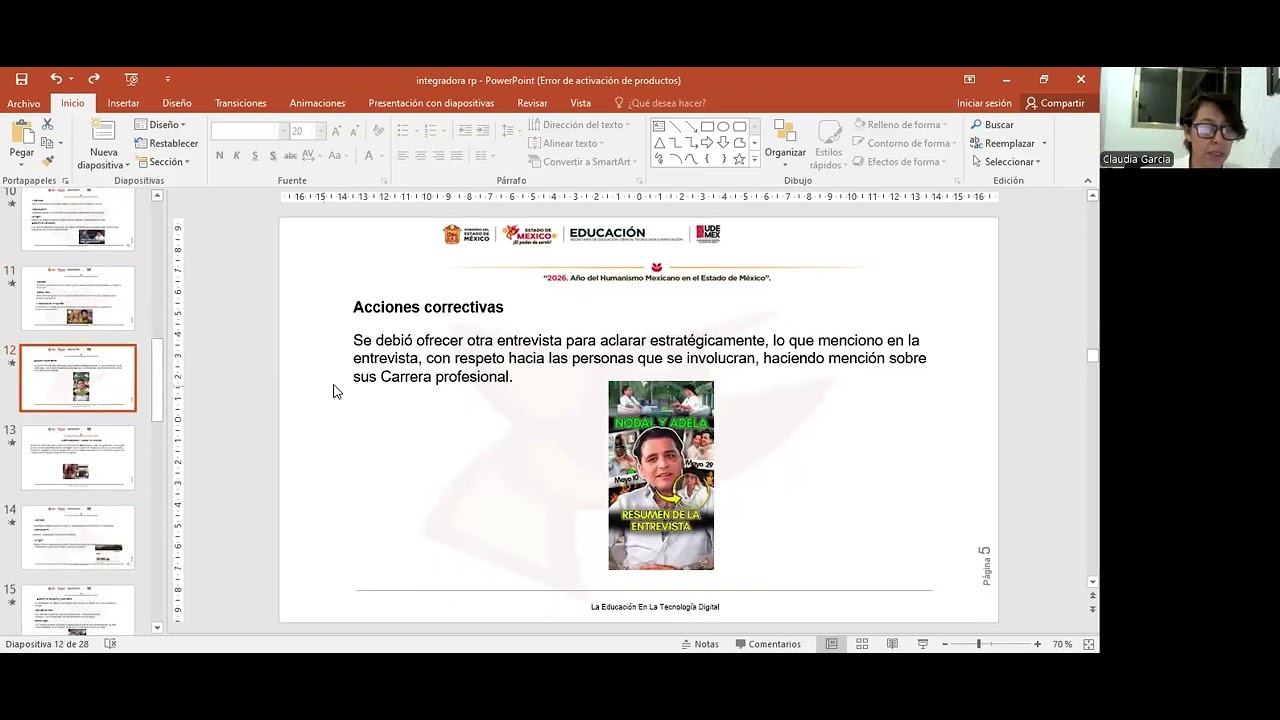Click Restablecer to reset the slide

pos(166,143)
